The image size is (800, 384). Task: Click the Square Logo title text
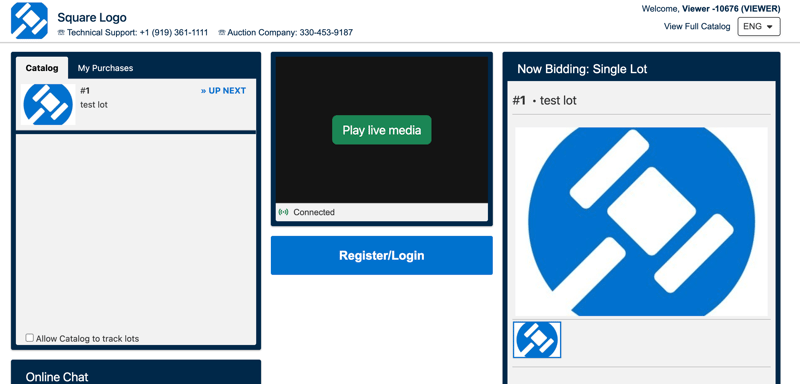92,18
